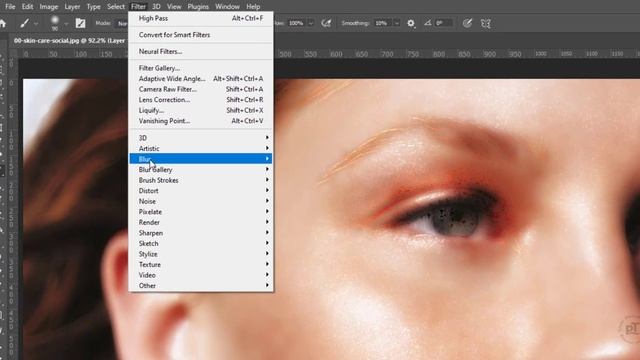Expand the Blur Gallery submenu
The image size is (640, 360).
(201, 169)
